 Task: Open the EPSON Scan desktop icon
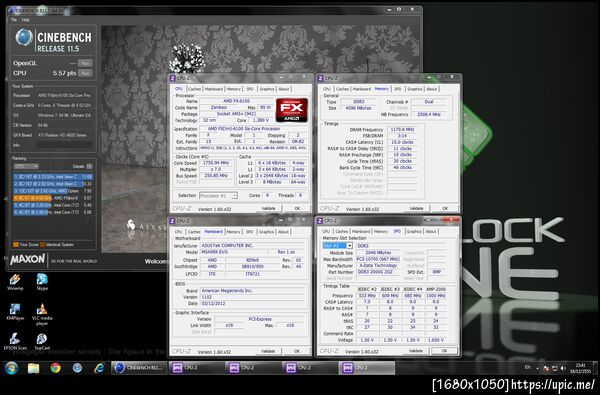(x=15, y=341)
